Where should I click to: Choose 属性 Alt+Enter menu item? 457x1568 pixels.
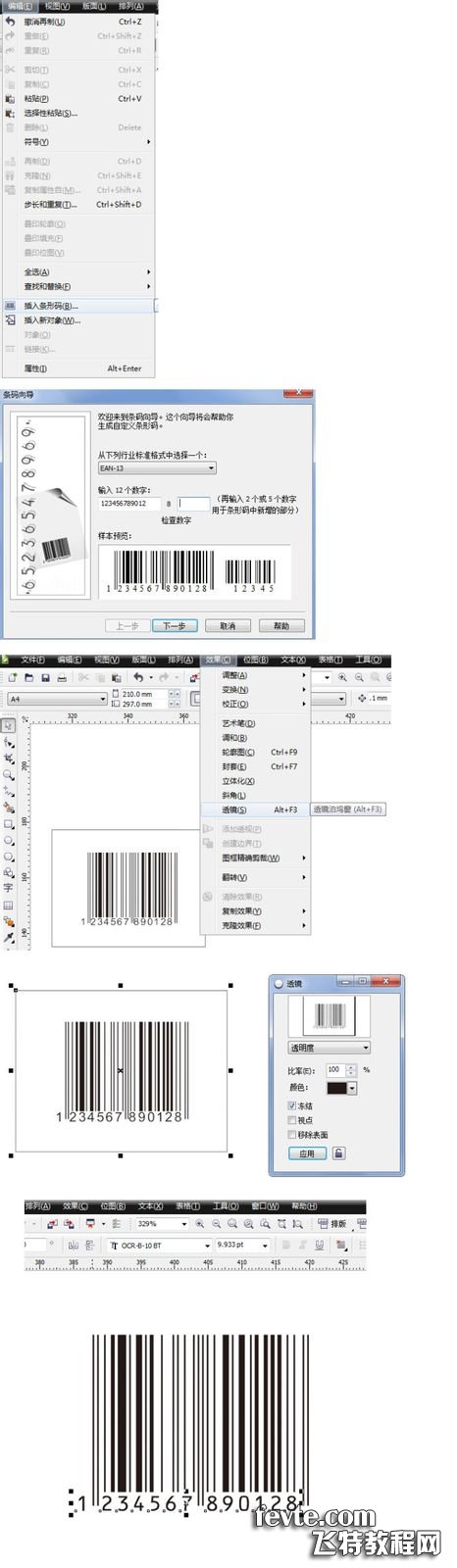tap(78, 368)
